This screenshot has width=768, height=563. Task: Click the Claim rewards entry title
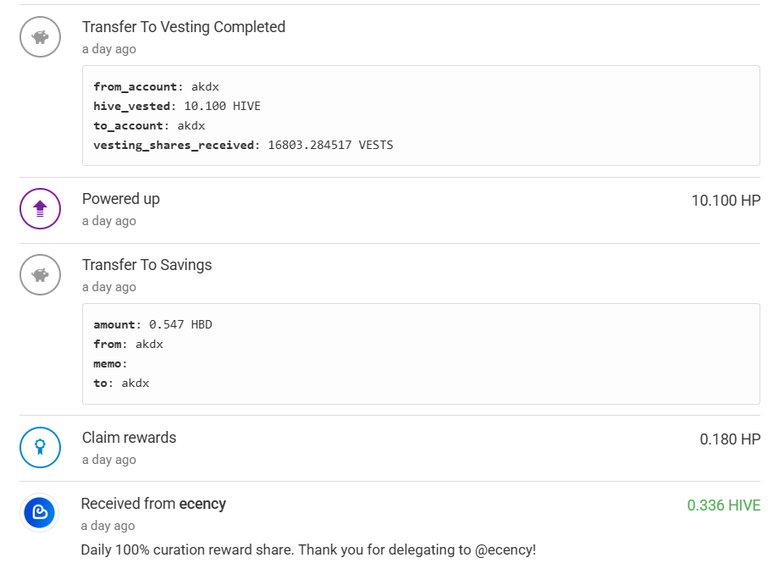click(129, 438)
